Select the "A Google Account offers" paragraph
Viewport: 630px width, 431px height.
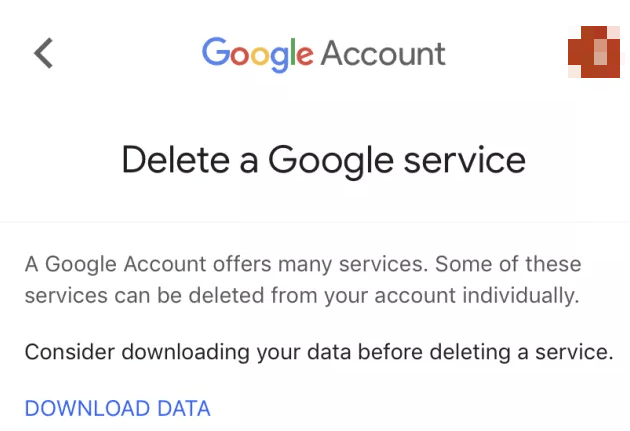coord(302,280)
